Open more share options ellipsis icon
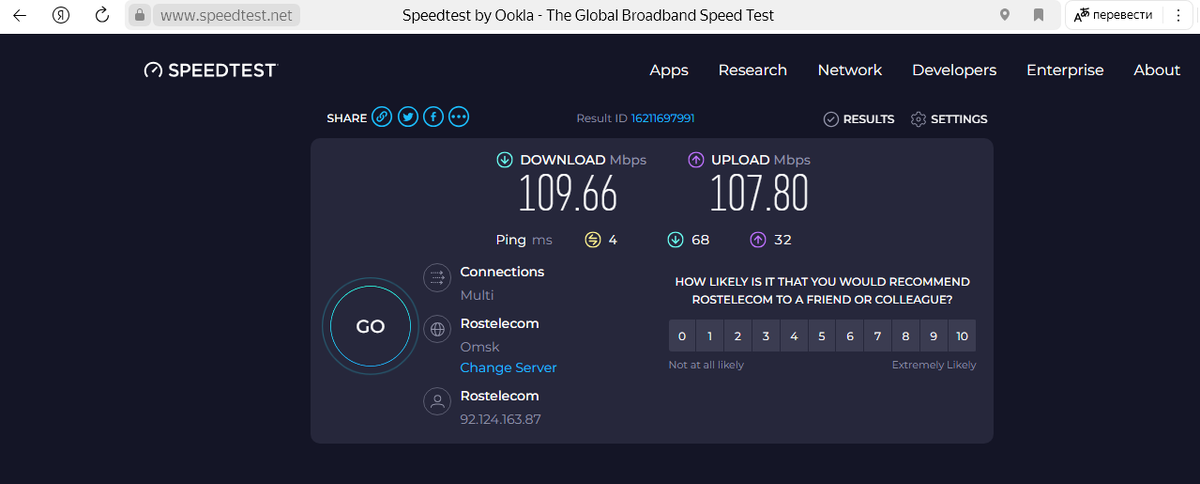This screenshot has height=484, width=1200. point(459,118)
